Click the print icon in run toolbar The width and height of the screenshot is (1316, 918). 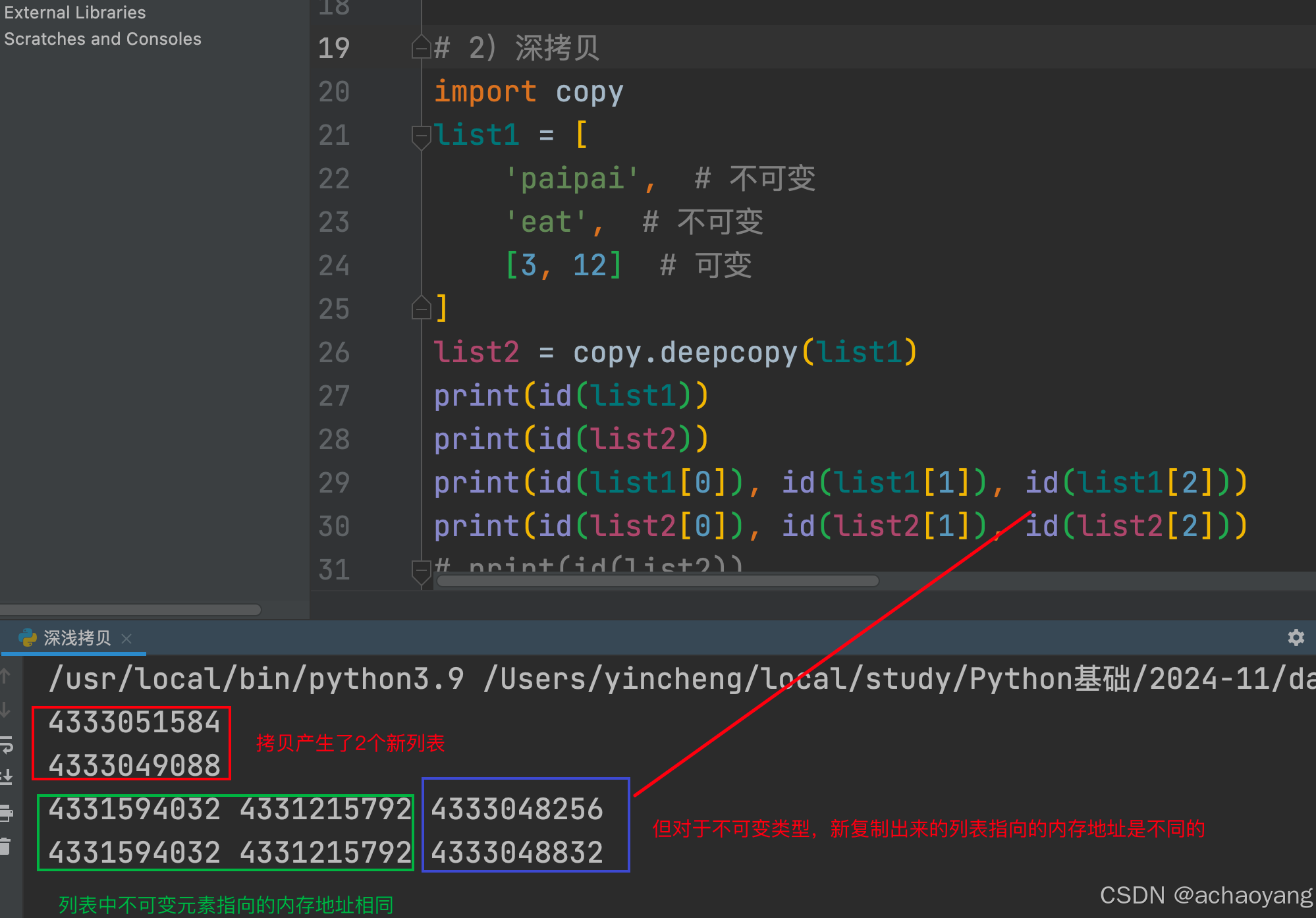(x=6, y=813)
